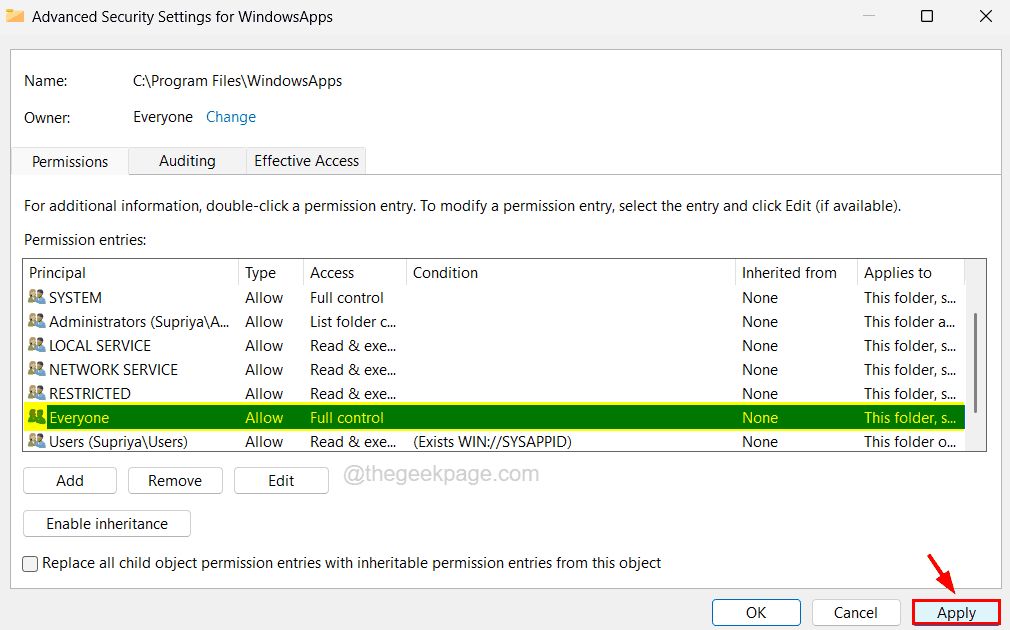This screenshot has height=630, width=1010.
Task: Close the Advanced Security Settings window
Action: pyautogui.click(x=986, y=16)
